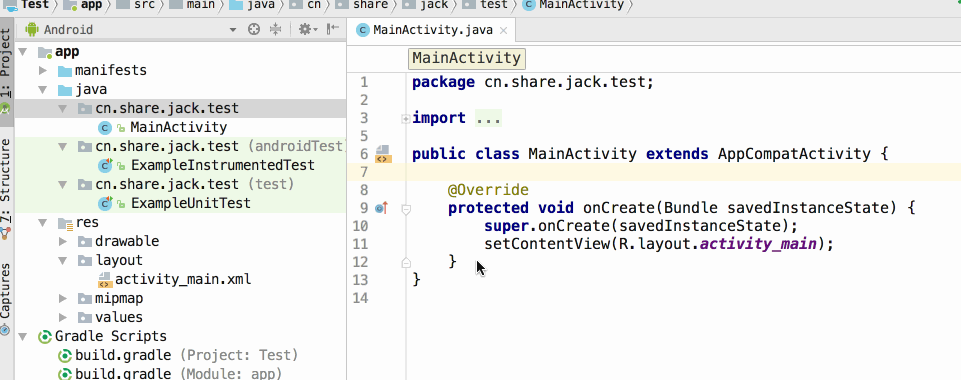Click the related XML file gutter icon
961x380 pixels.
coord(383,153)
